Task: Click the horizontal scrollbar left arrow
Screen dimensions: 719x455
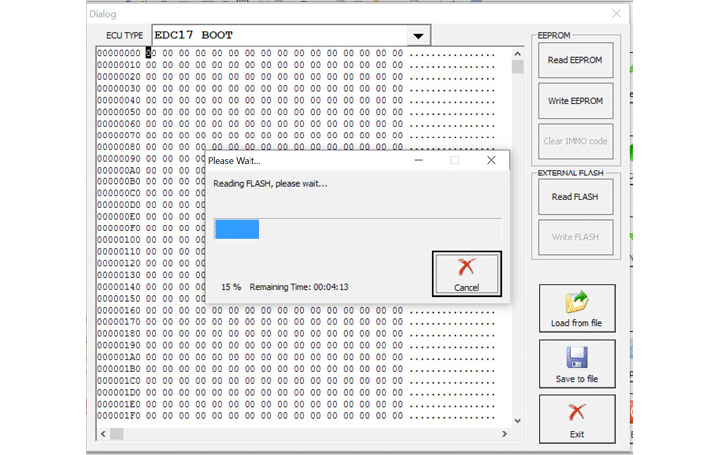Action: tap(103, 433)
